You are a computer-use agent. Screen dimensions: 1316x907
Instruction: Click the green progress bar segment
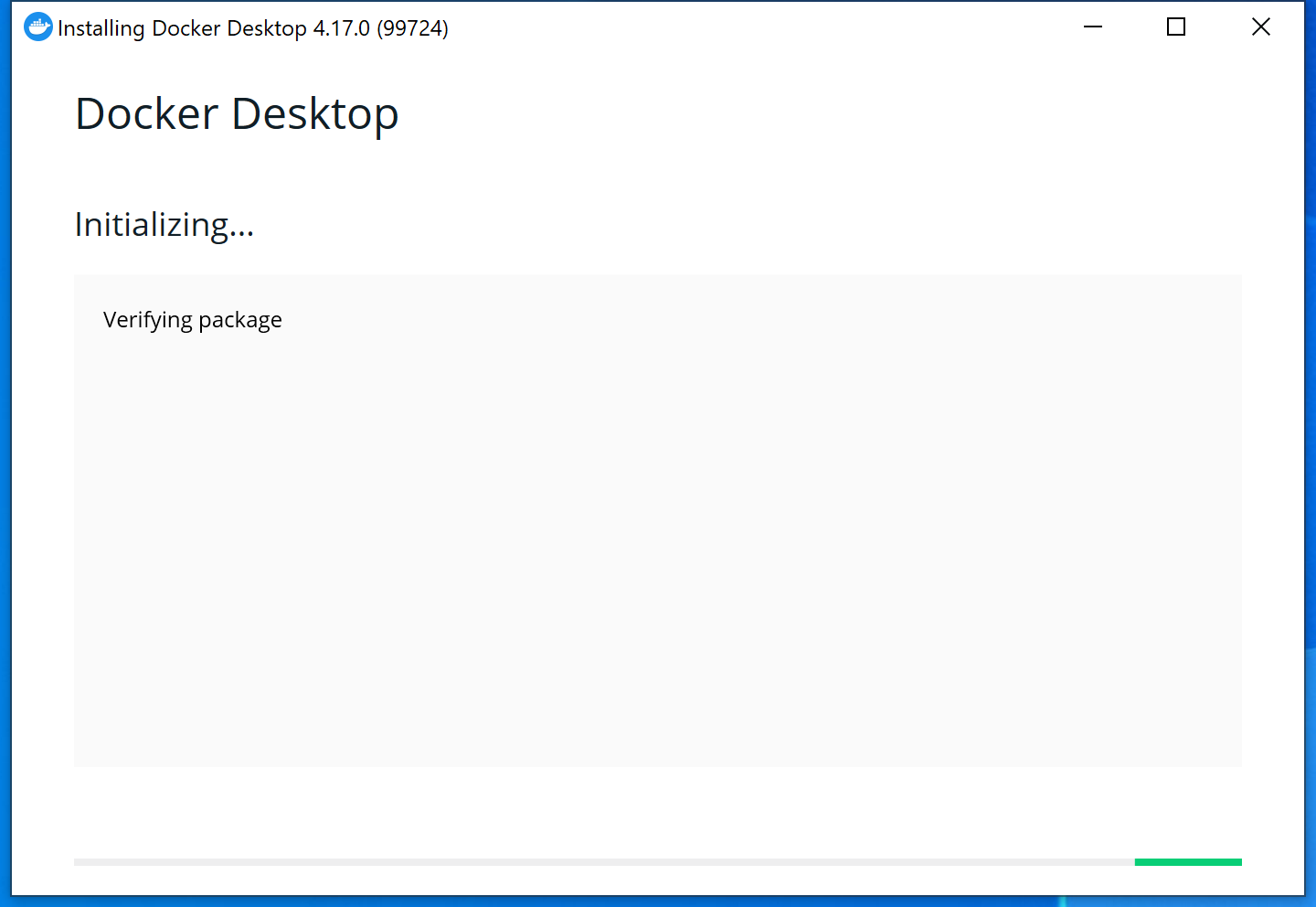pyautogui.click(x=1187, y=862)
